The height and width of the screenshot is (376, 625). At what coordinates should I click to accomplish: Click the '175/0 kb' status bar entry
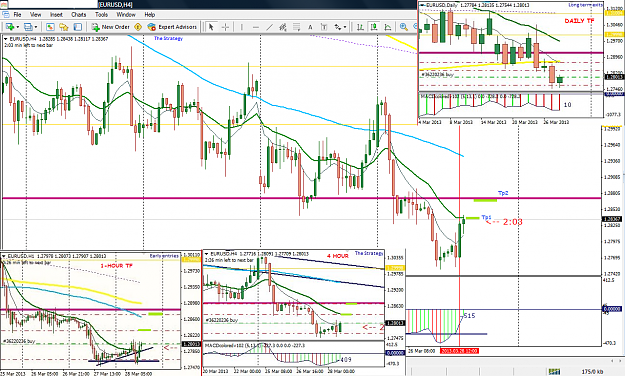click(592, 372)
